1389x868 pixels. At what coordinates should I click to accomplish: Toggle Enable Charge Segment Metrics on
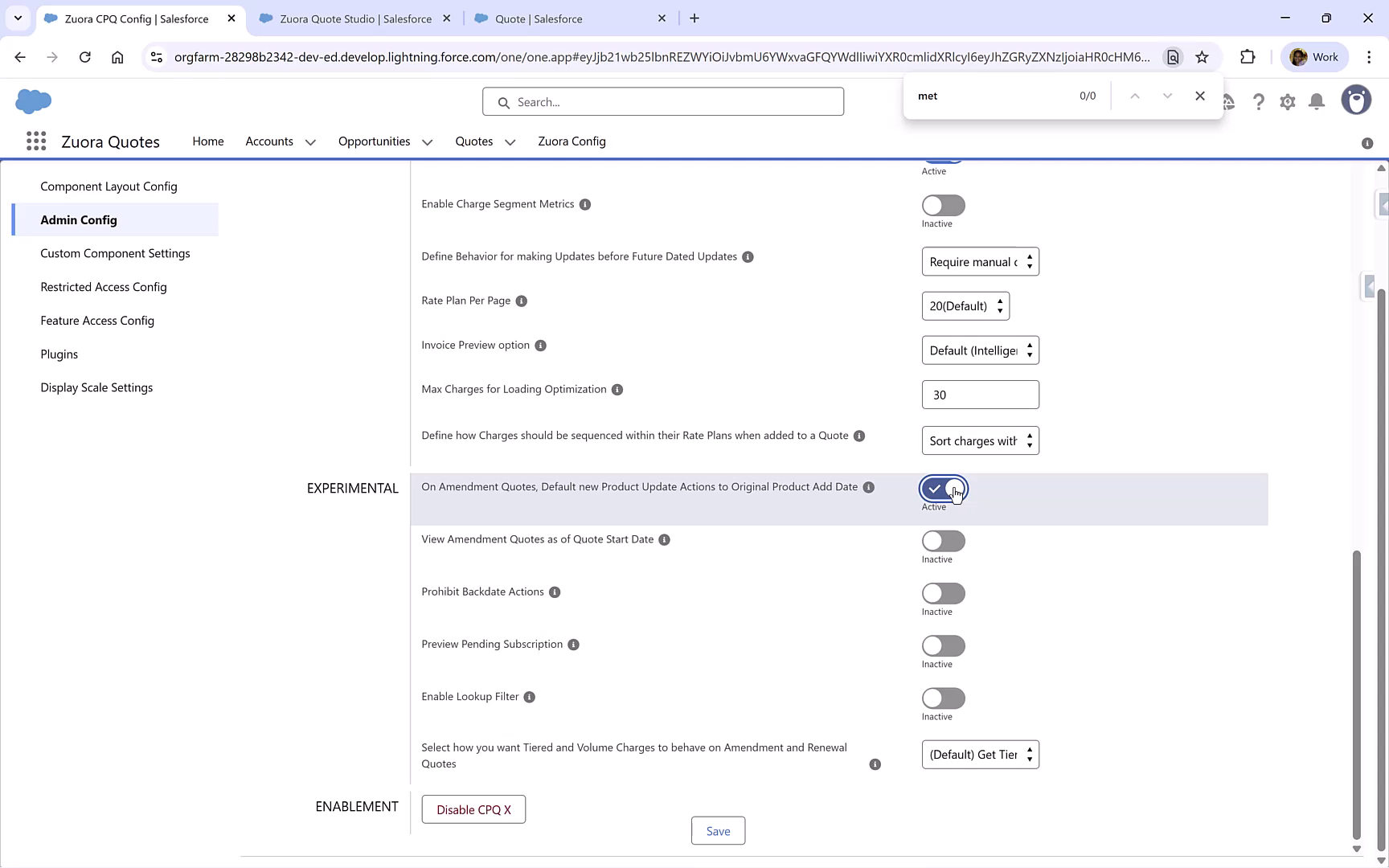point(942,204)
